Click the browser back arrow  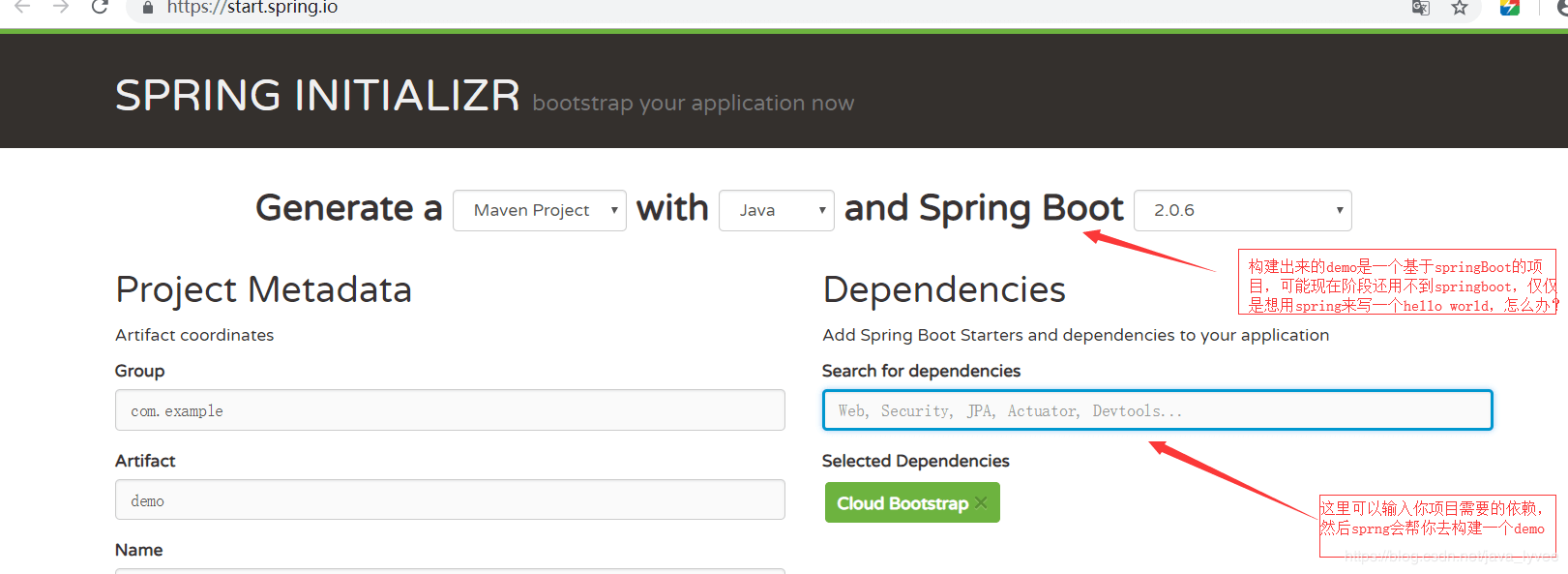coord(22,7)
